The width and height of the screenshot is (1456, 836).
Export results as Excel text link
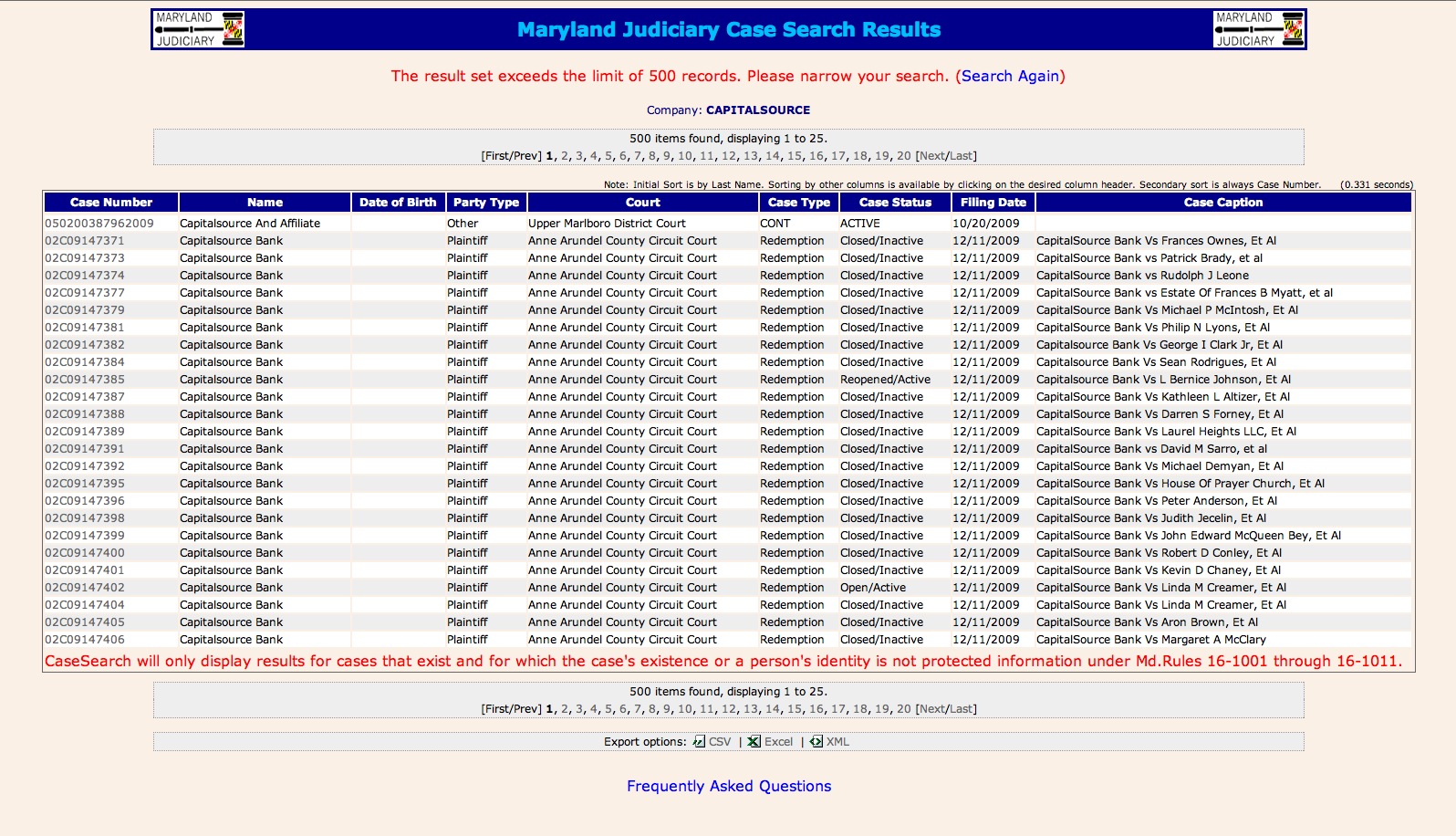pyautogui.click(x=778, y=742)
